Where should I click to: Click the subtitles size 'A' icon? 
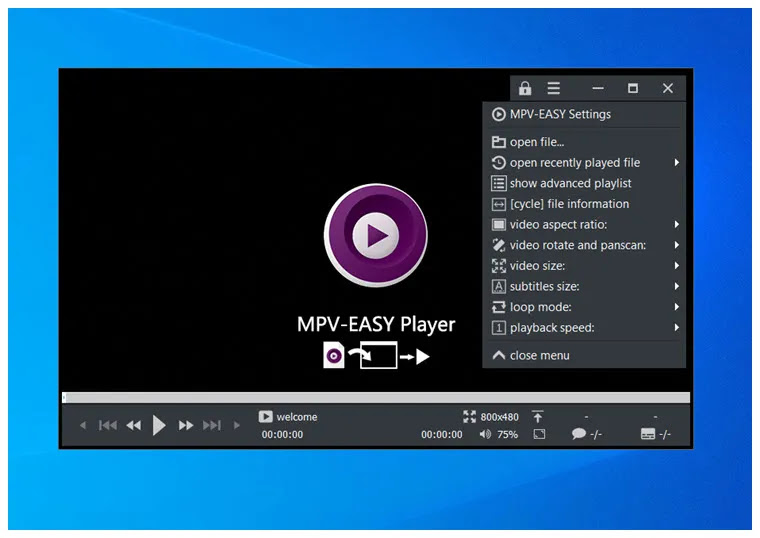pyautogui.click(x=498, y=286)
